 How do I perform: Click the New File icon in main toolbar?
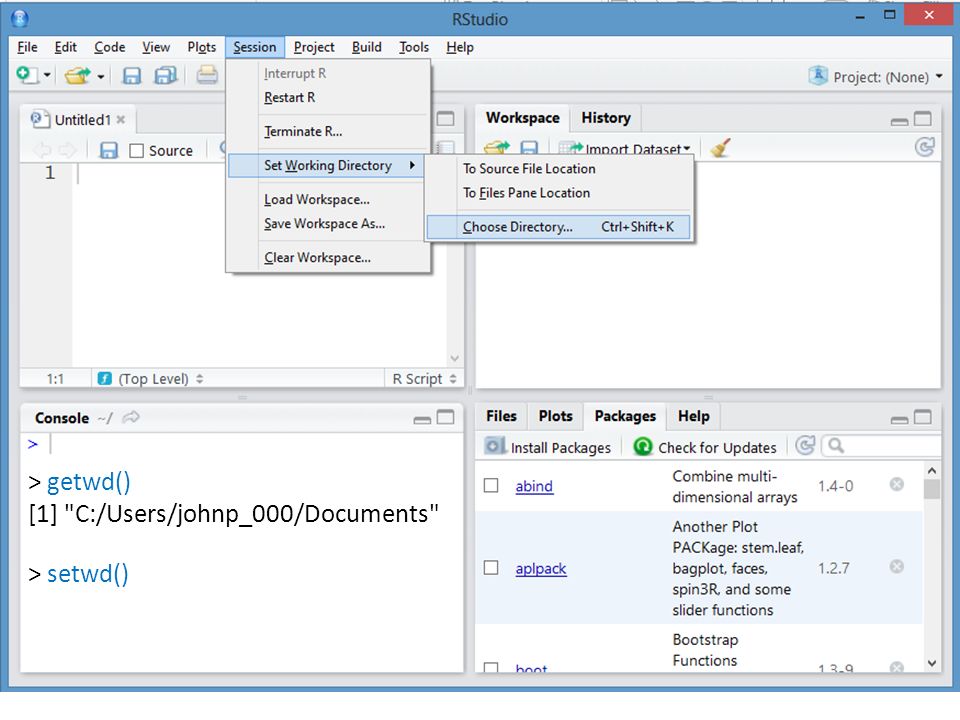click(x=26, y=75)
